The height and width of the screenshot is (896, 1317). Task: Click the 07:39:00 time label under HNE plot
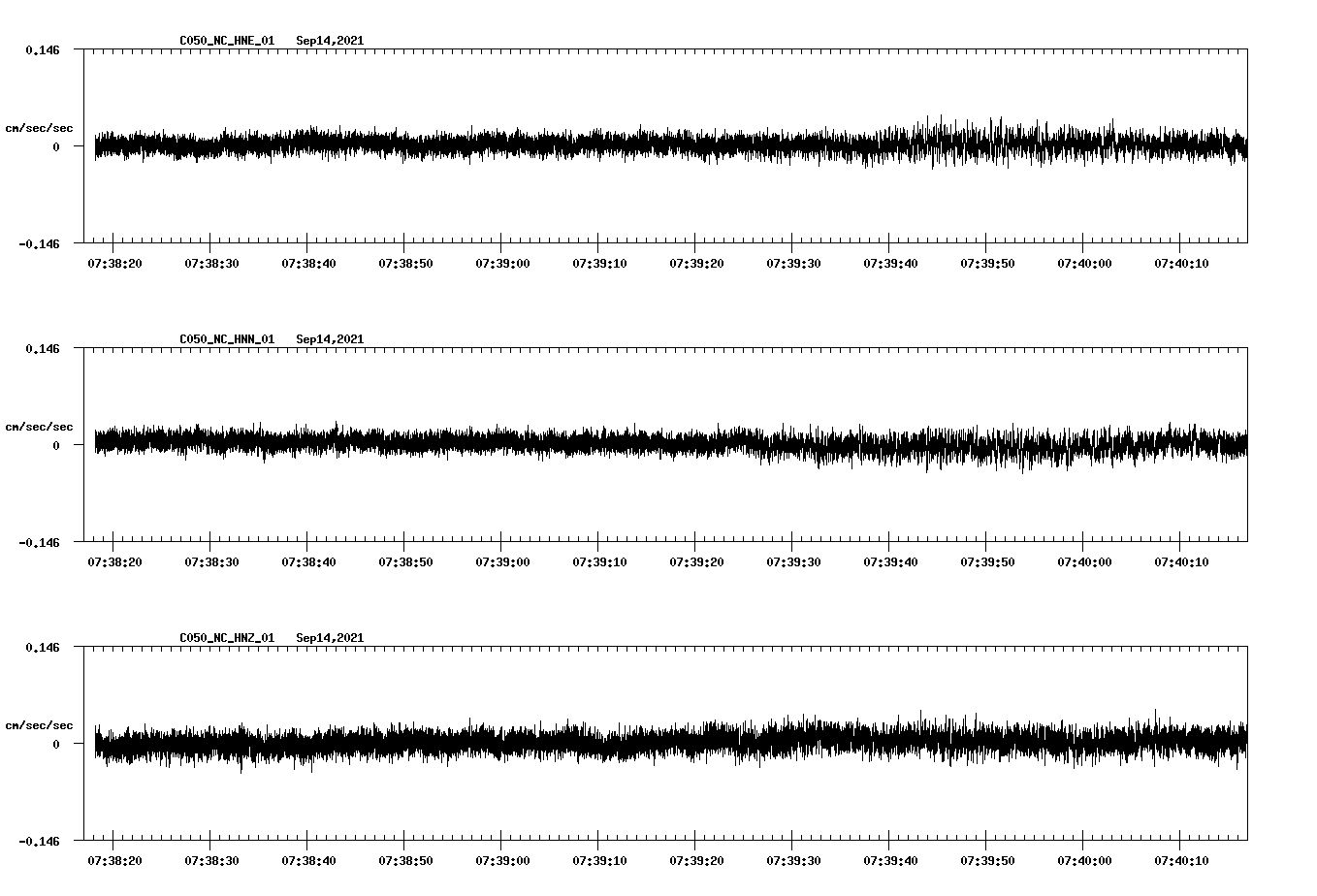tap(502, 264)
